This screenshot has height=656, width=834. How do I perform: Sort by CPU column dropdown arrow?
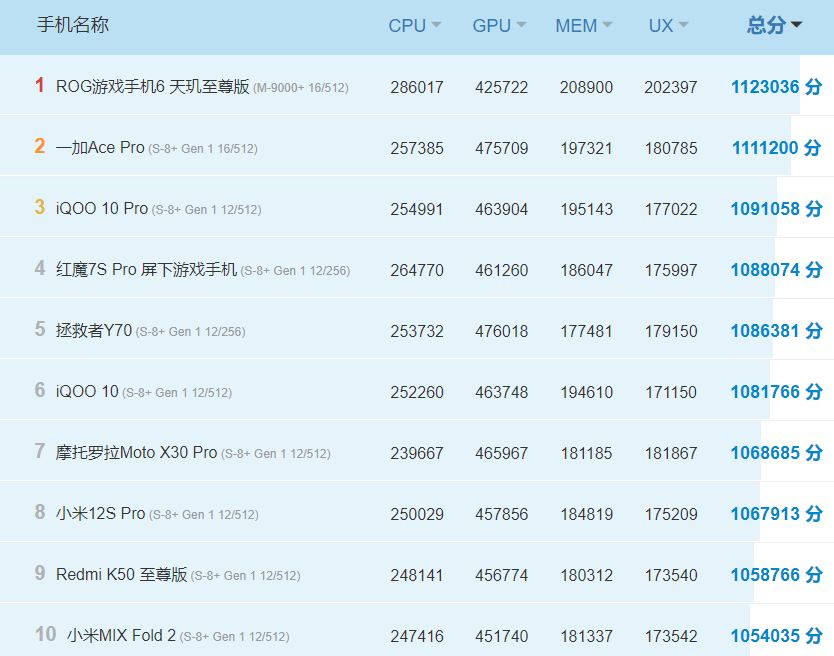436,26
